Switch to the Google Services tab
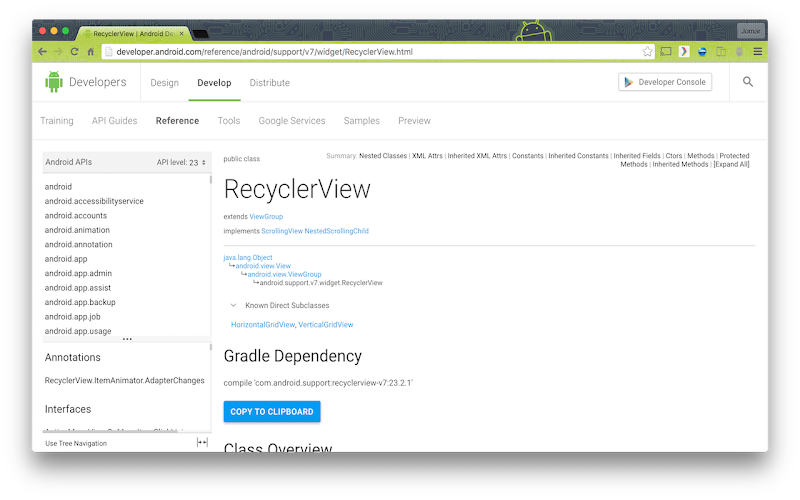This screenshot has height=500, width=800. (292, 121)
